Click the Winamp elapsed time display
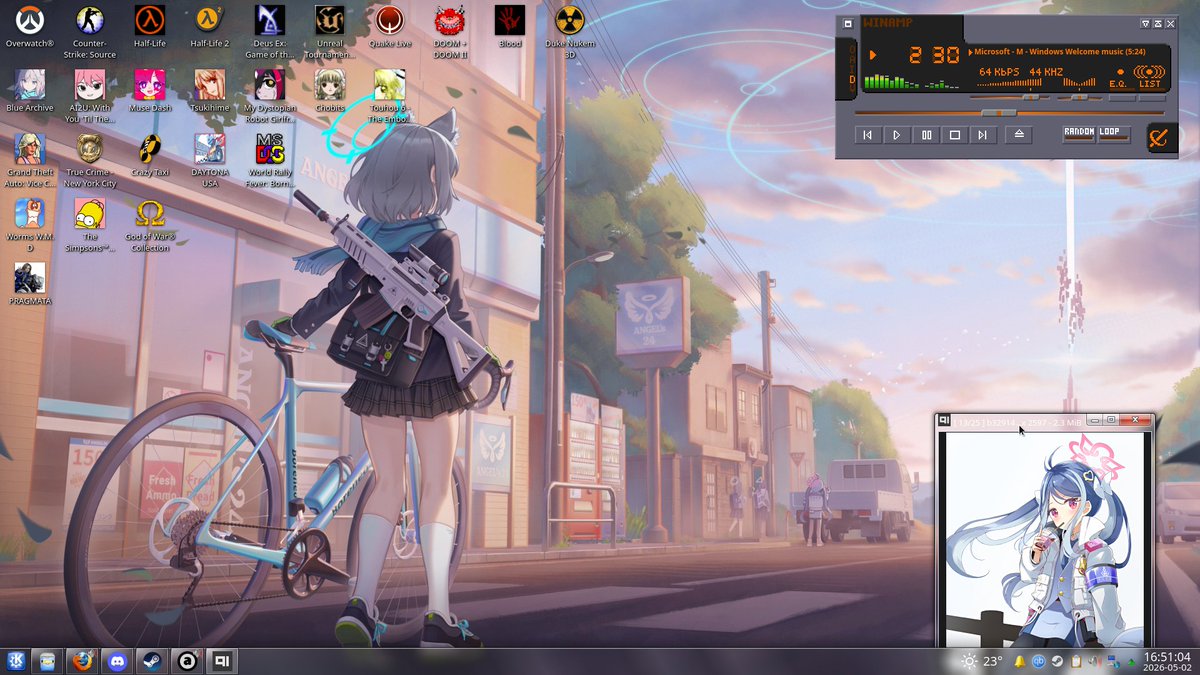Screen dimensions: 1200x675 tap(933, 56)
